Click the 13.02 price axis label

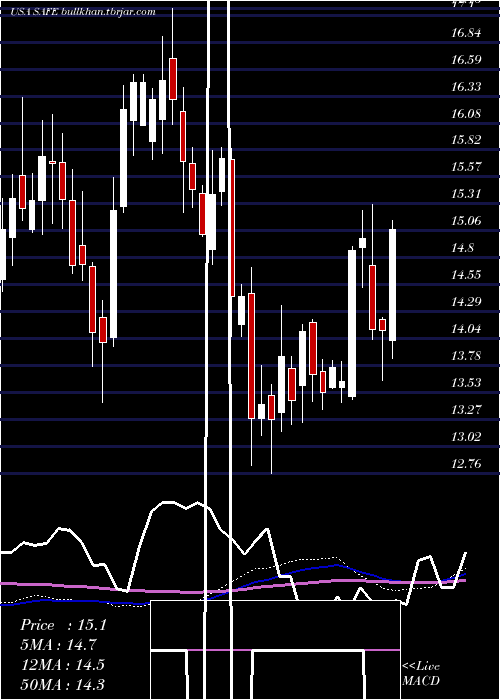coord(466,437)
